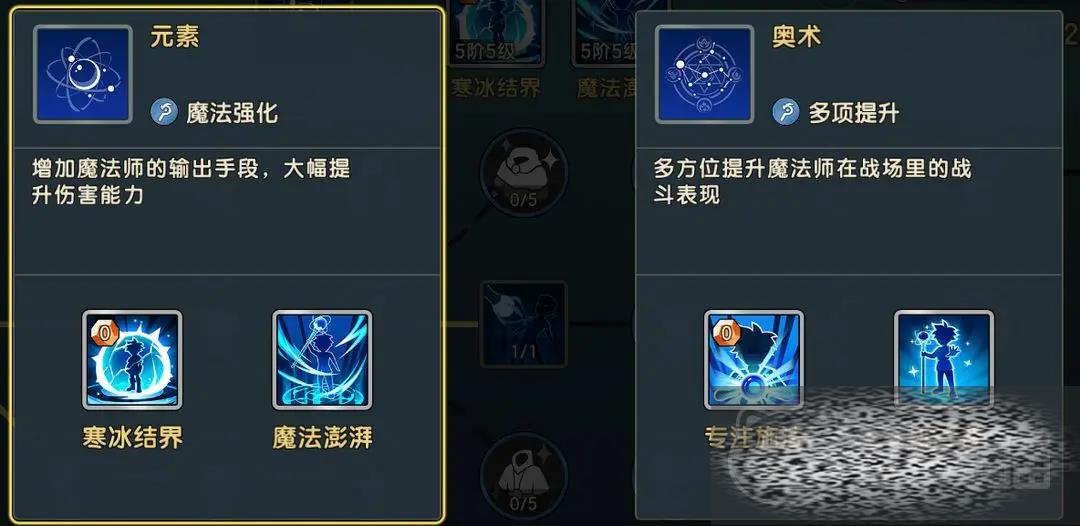The width and height of the screenshot is (1080, 526).
Task: Click the 奥术 title text
Action: coord(797,36)
